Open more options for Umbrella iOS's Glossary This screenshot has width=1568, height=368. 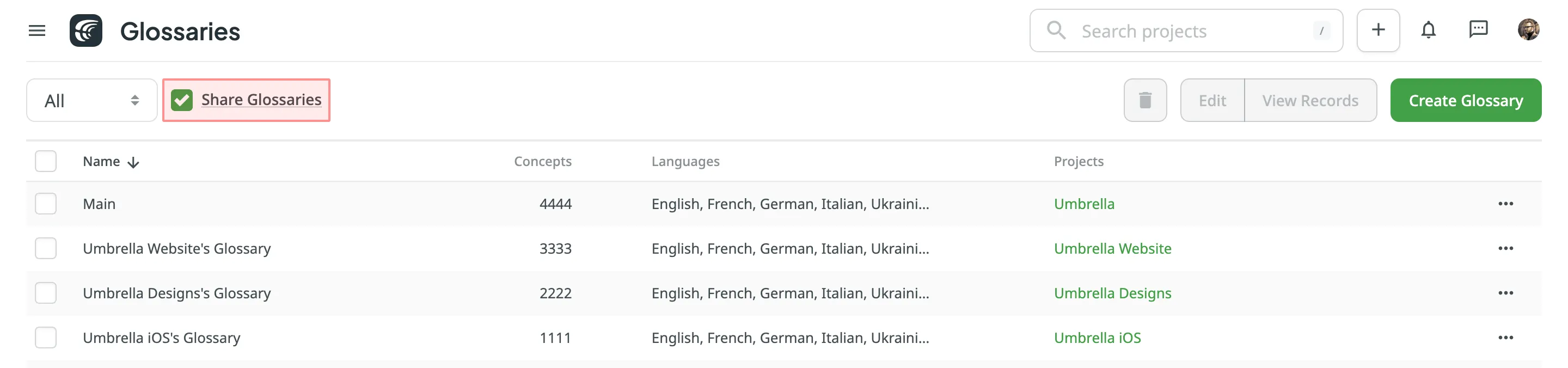coord(1505,338)
